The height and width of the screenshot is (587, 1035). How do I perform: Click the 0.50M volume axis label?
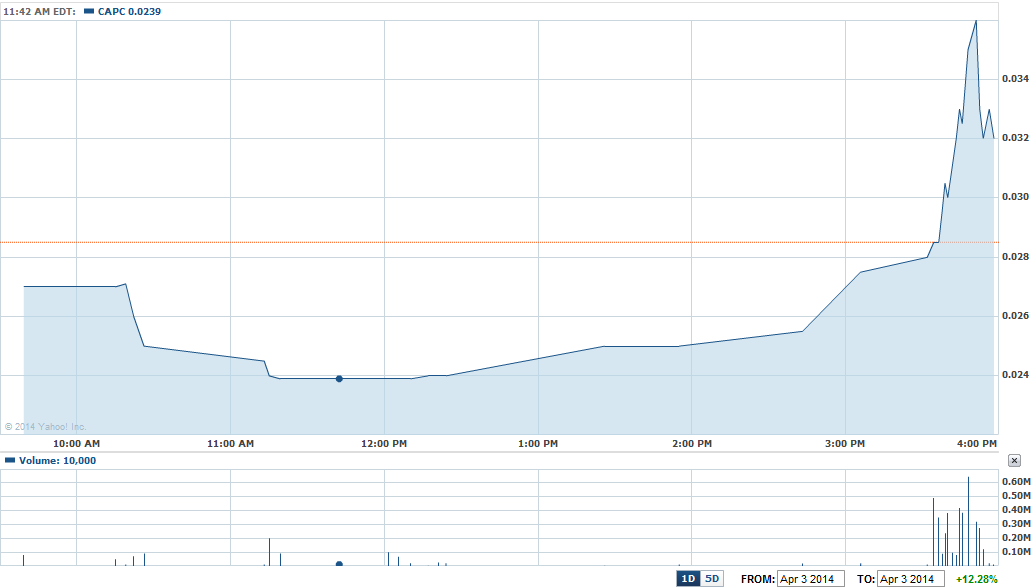tap(1017, 495)
